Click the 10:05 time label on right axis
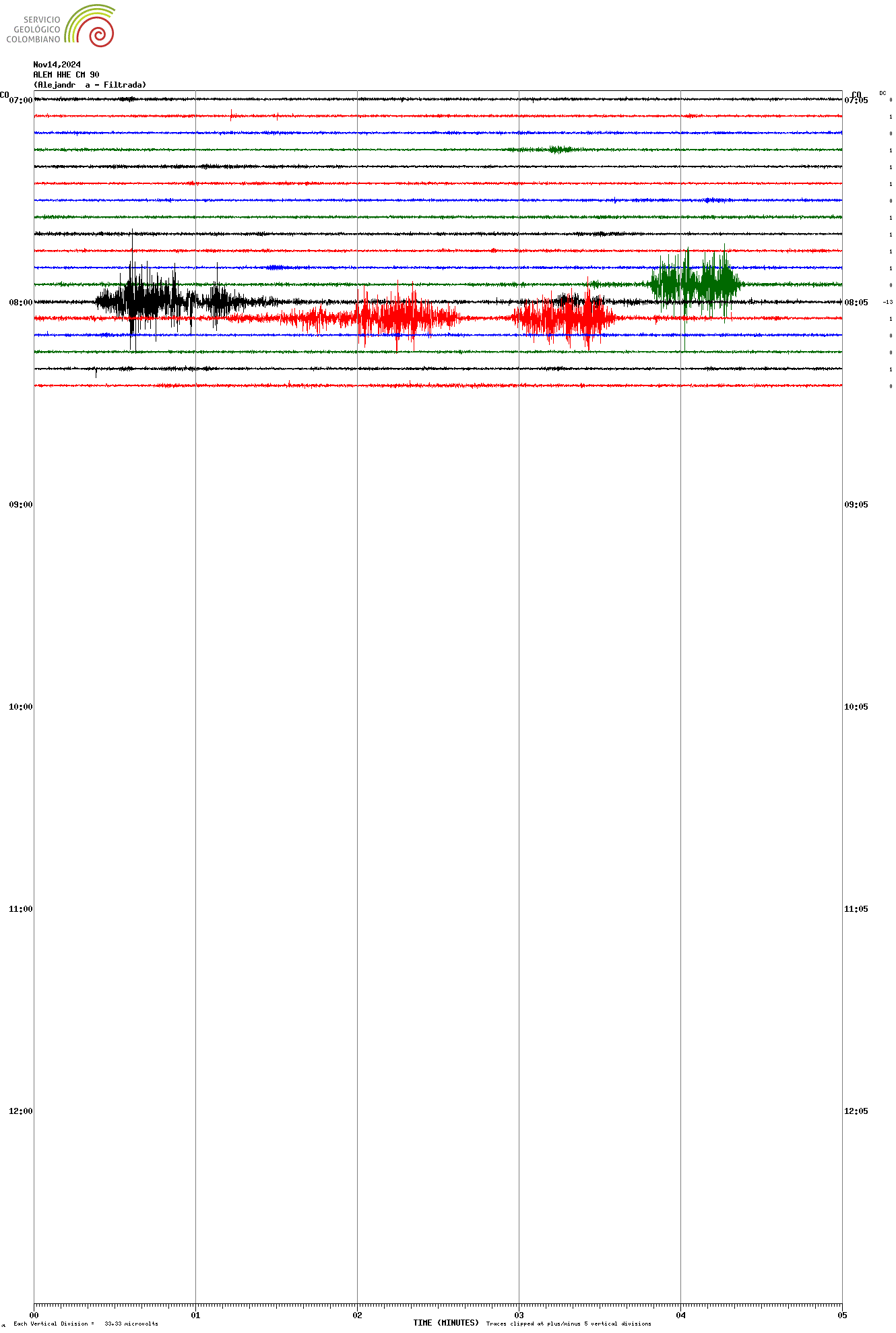This screenshot has height=1333, width=896. pyautogui.click(x=856, y=707)
